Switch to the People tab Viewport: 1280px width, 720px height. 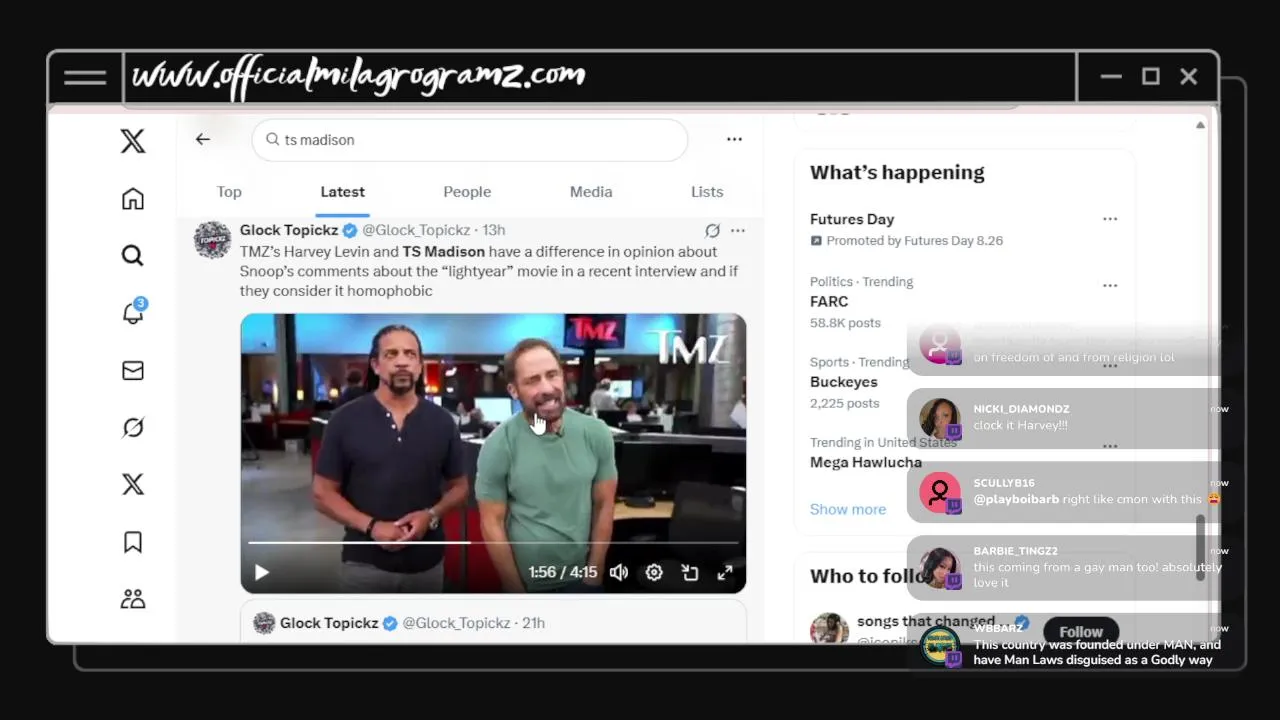coord(467,192)
